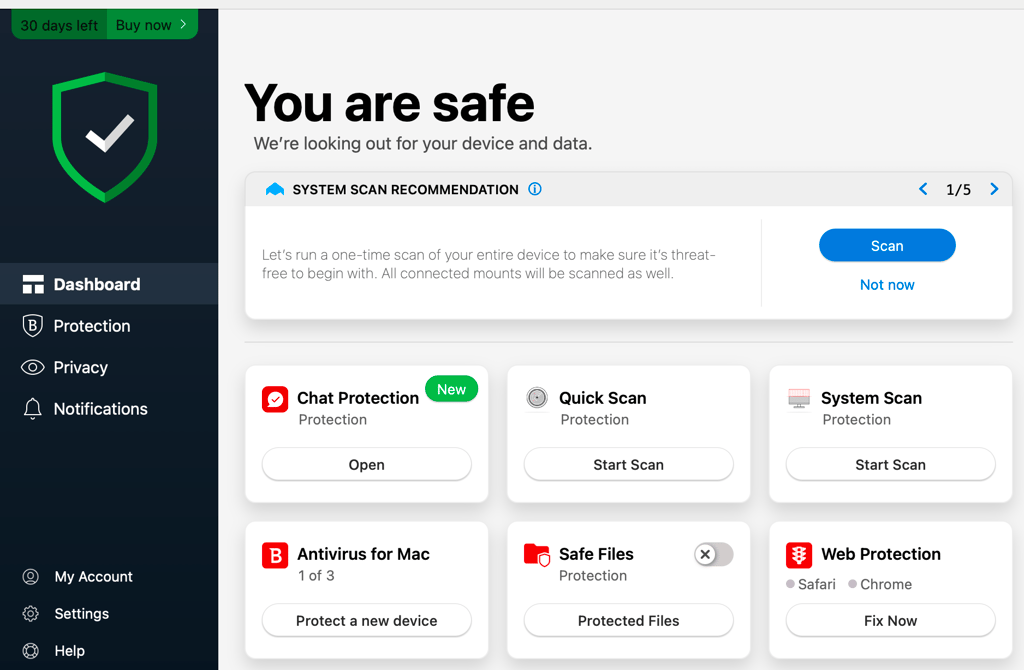Click the Privacy eye icon

33,367
